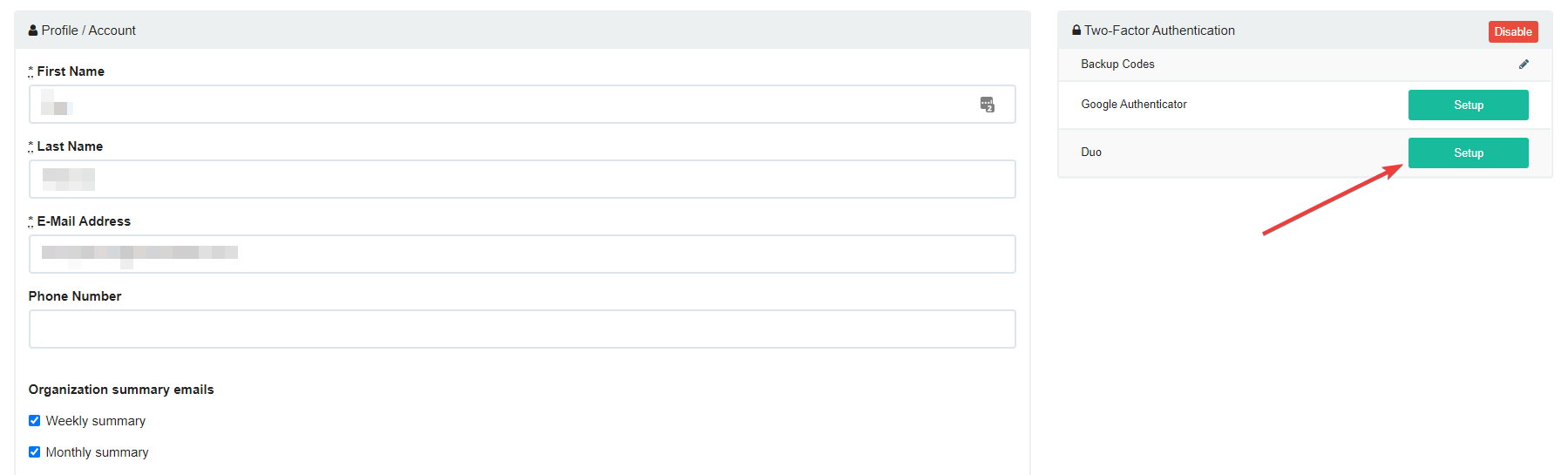Uncheck the Monthly summary checkbox
1568x475 pixels.
click(x=35, y=452)
